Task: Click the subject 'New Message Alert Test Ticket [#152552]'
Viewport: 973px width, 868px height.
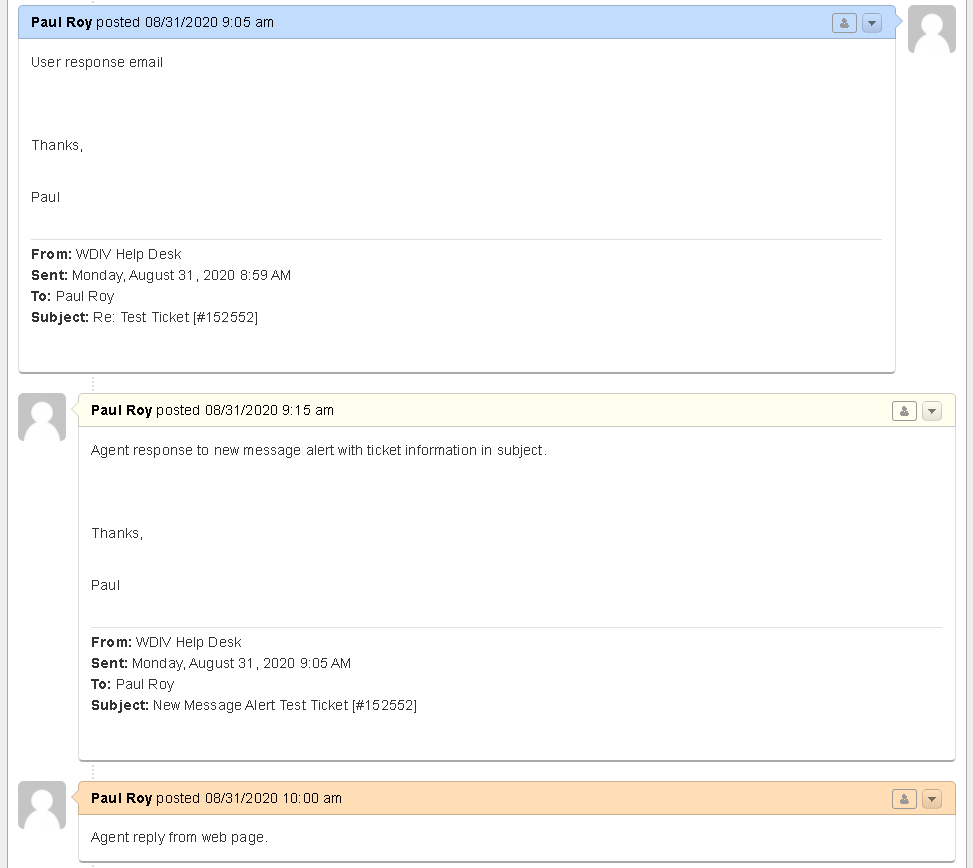Action: click(x=284, y=705)
